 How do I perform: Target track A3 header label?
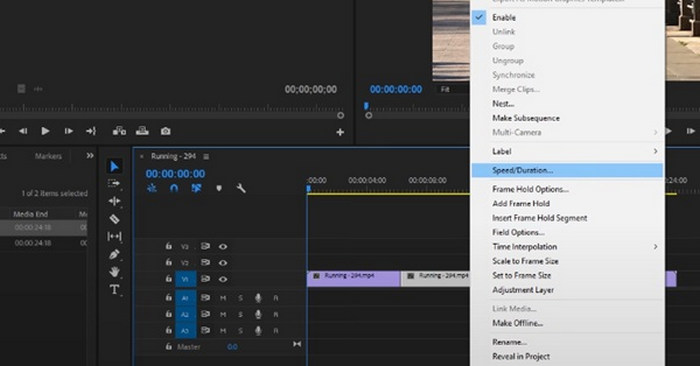click(185, 331)
